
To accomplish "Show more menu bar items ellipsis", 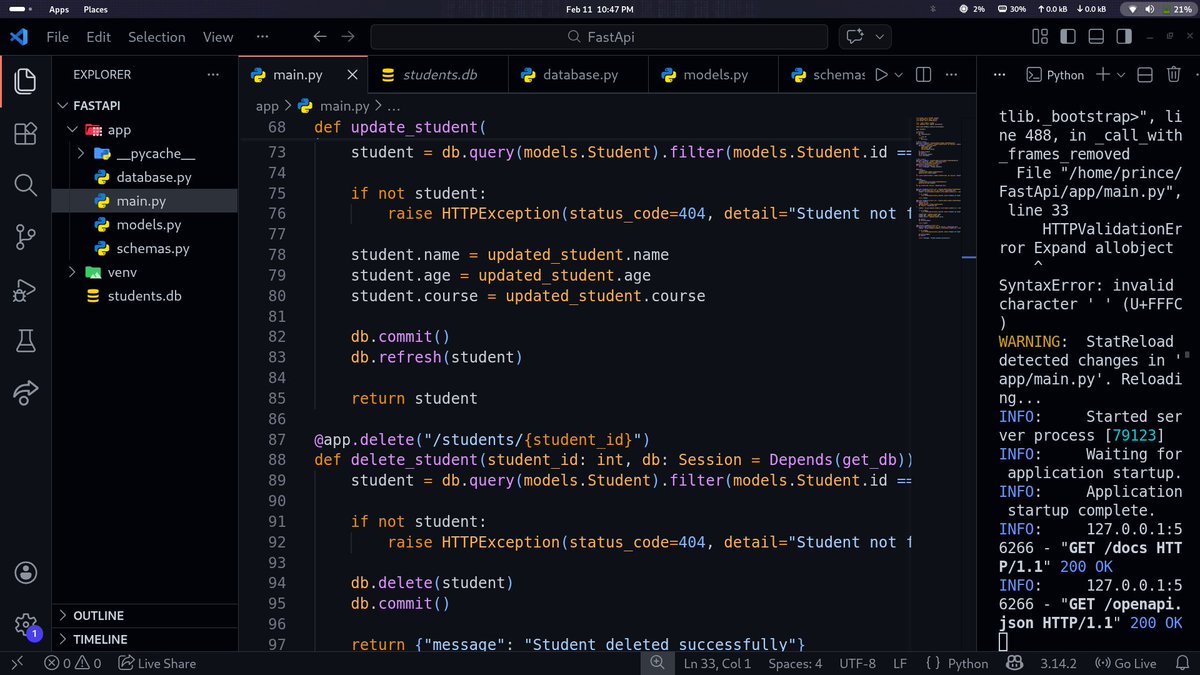I will [x=263, y=36].
